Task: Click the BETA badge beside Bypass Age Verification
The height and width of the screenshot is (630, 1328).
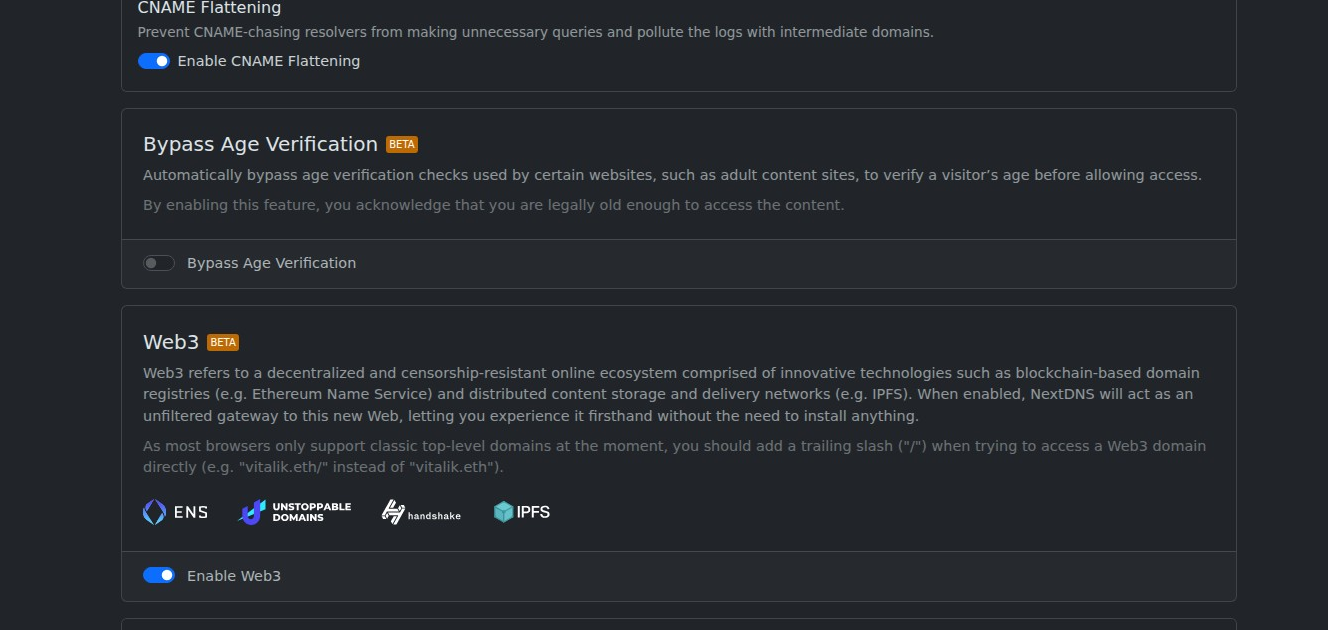Action: [x=402, y=144]
